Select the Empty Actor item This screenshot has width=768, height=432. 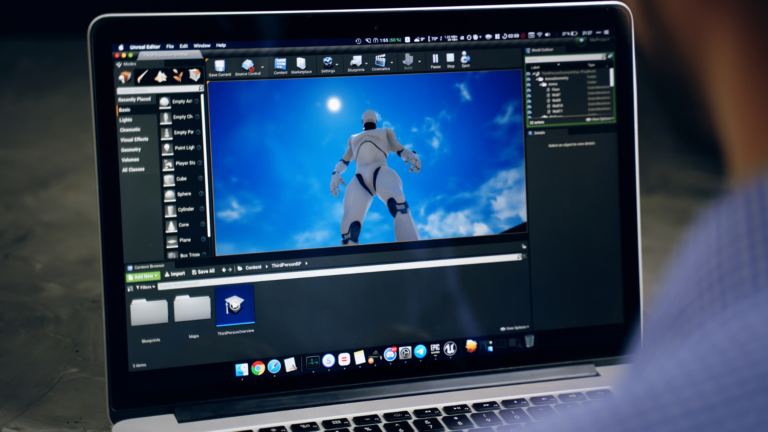click(180, 101)
